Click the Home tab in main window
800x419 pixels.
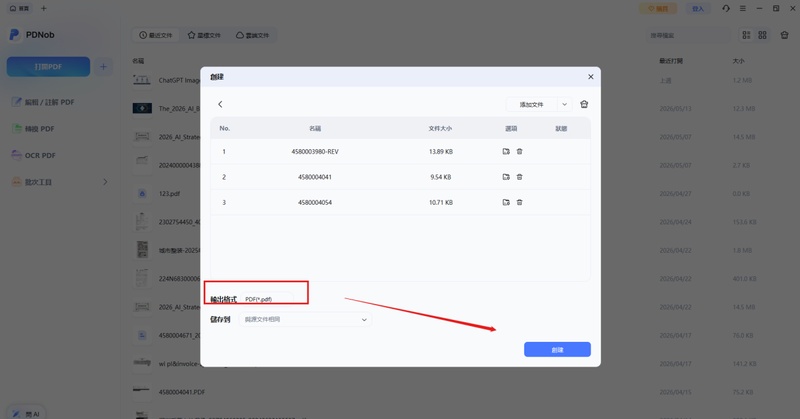pyautogui.click(x=19, y=8)
